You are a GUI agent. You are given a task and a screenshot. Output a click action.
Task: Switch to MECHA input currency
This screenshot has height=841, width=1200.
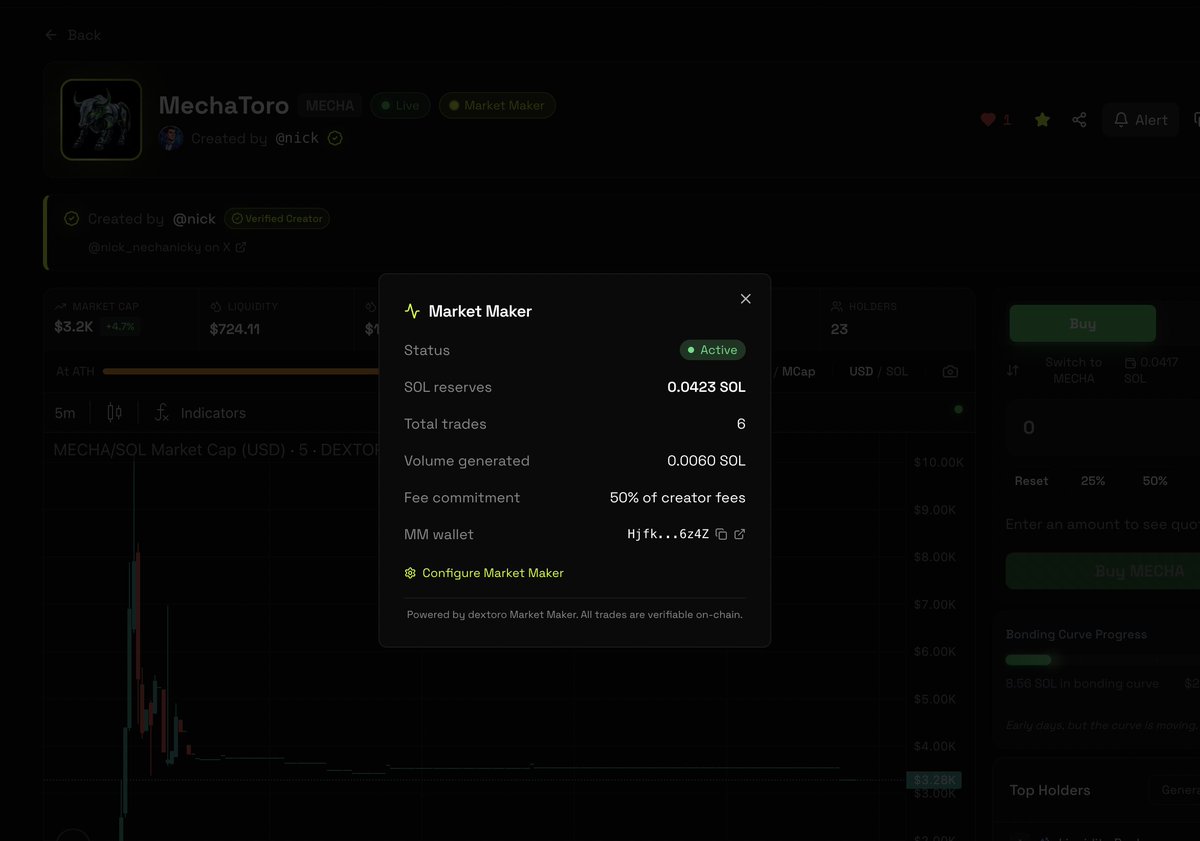click(1074, 370)
